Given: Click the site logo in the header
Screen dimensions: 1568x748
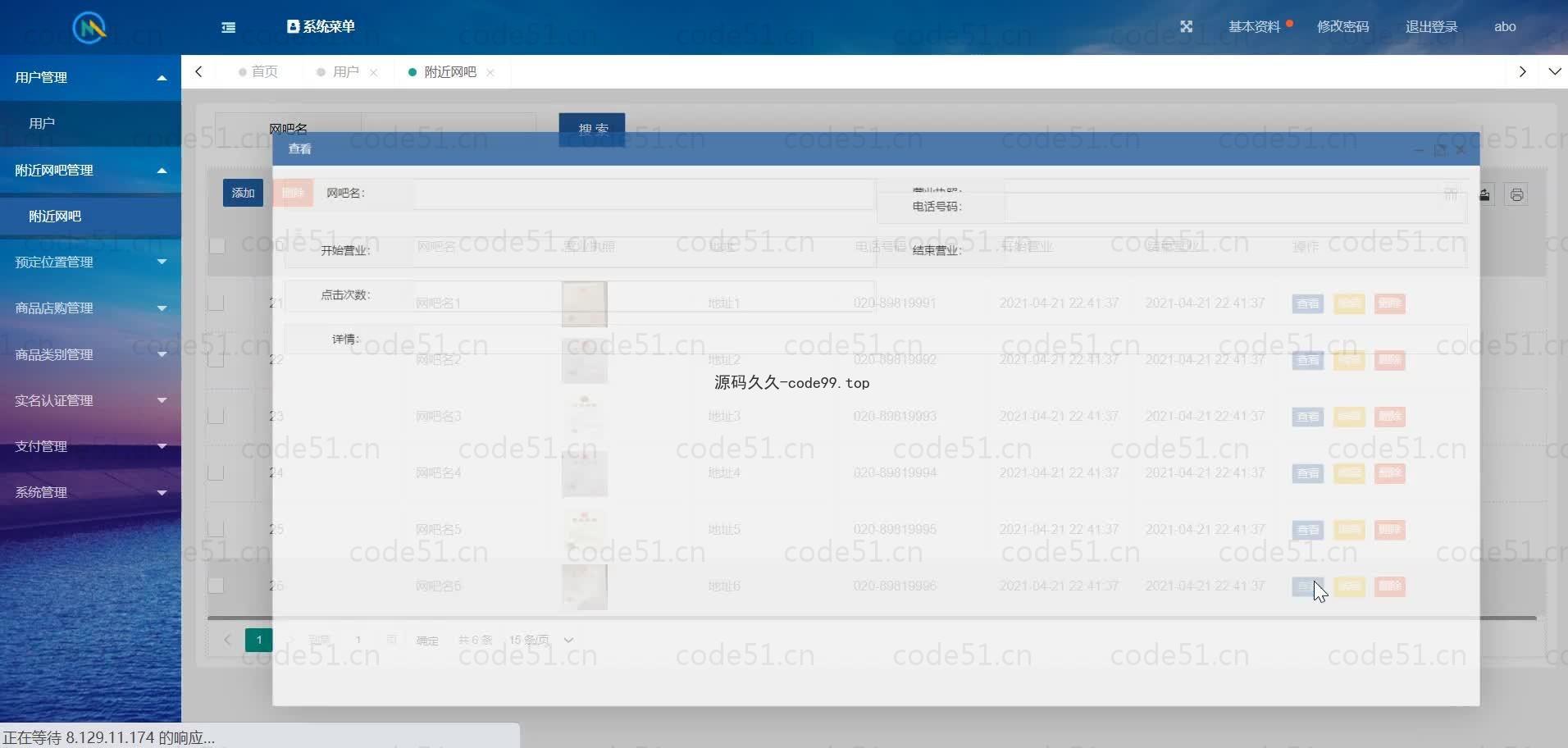Looking at the screenshot, I should (x=89, y=28).
